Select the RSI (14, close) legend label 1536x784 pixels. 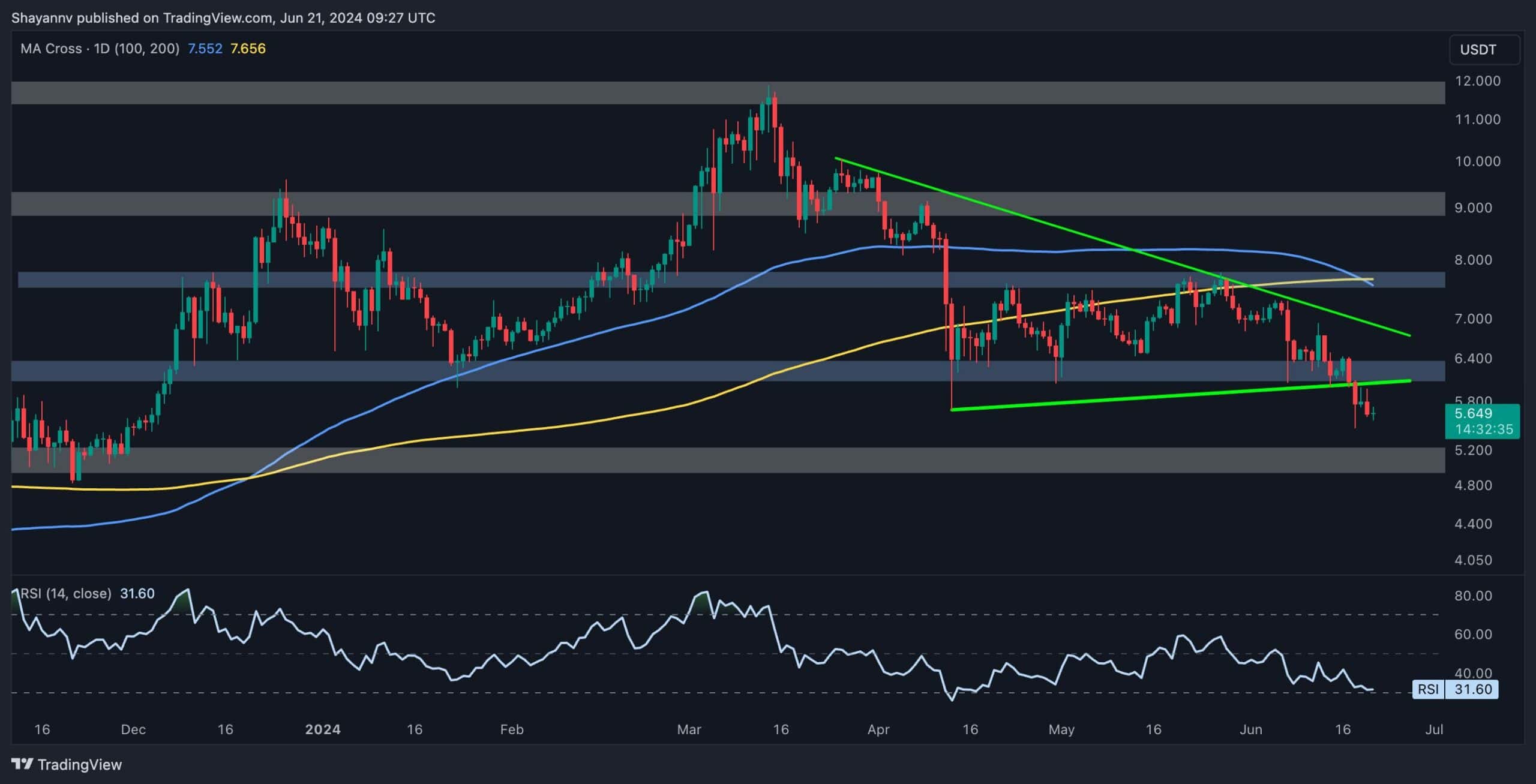point(66,593)
